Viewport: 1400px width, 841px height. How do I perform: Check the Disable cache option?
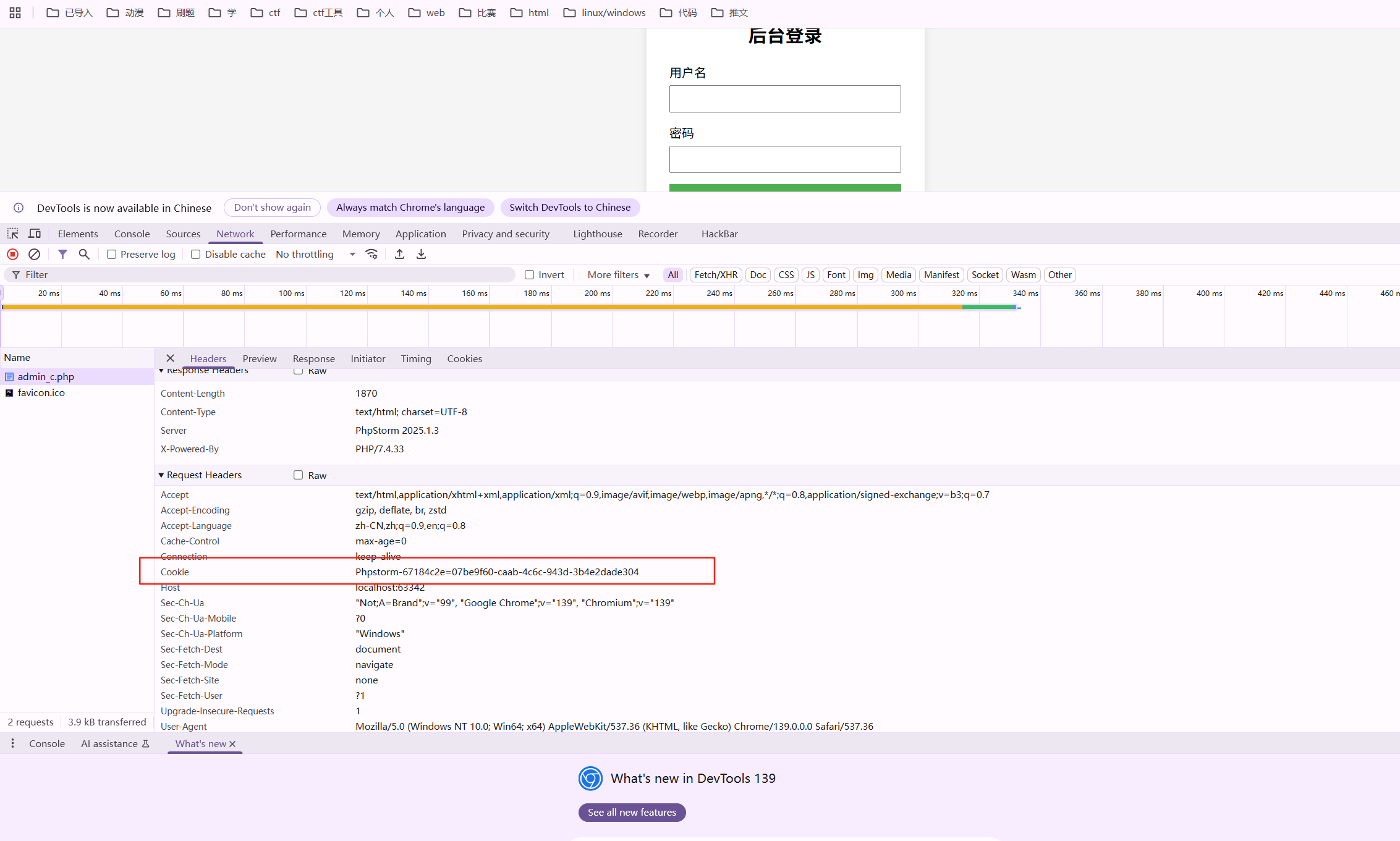click(x=196, y=254)
